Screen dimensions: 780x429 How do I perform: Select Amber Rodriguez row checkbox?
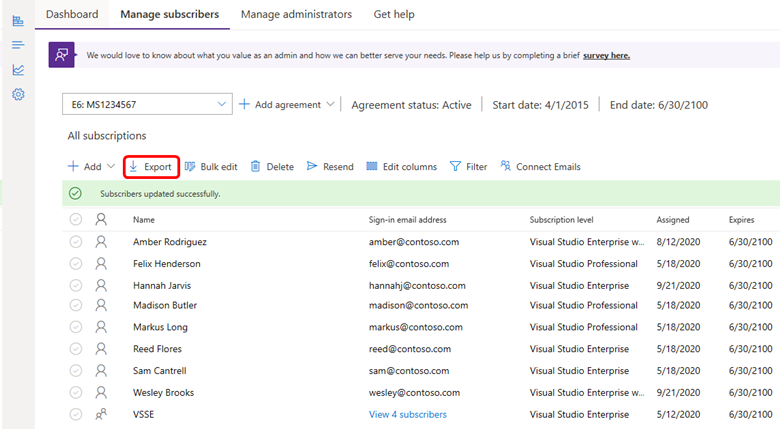[76, 242]
